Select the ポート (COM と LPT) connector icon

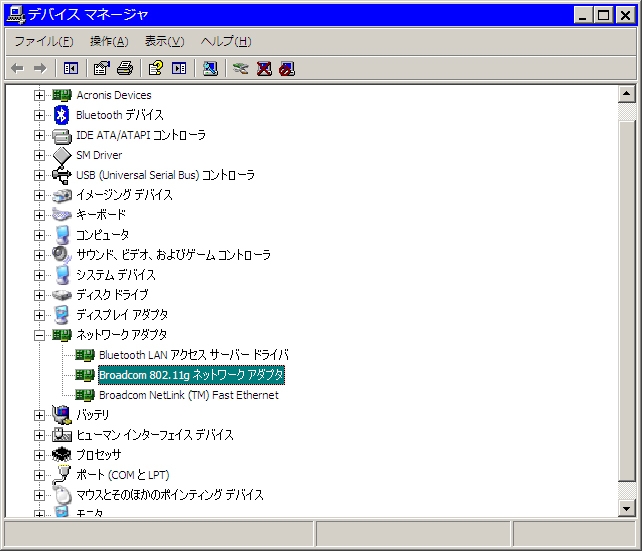62,475
